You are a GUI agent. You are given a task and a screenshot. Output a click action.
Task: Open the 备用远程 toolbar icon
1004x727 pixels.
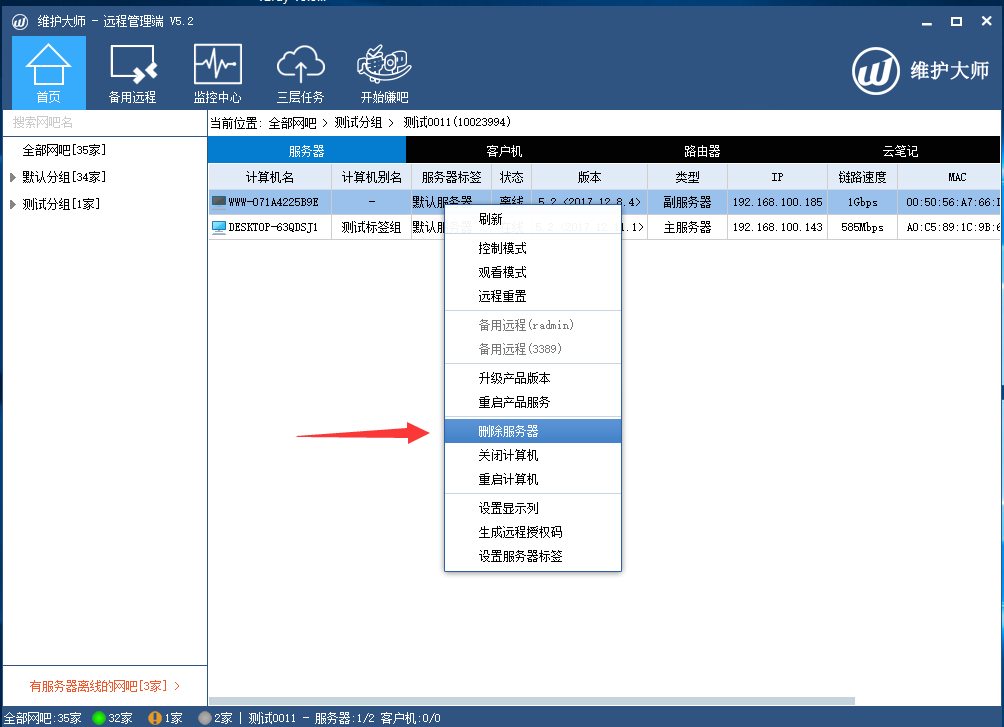tap(133, 72)
